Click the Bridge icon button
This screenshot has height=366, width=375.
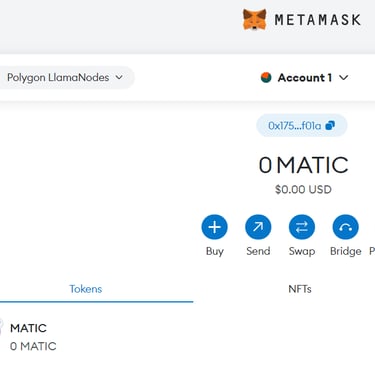(x=346, y=227)
